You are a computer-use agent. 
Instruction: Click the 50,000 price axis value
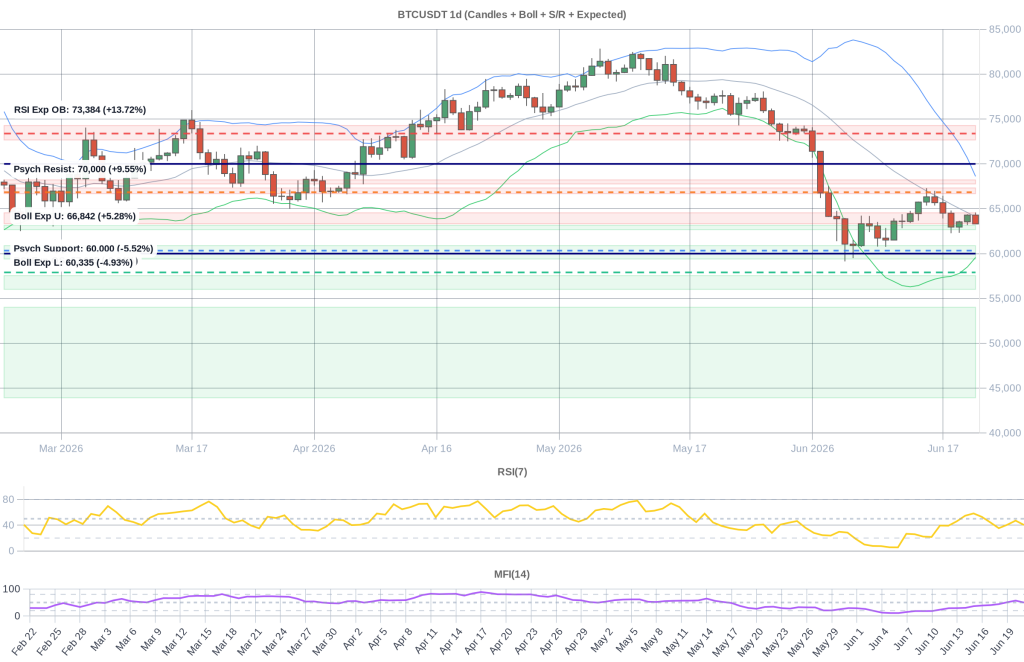(1004, 343)
